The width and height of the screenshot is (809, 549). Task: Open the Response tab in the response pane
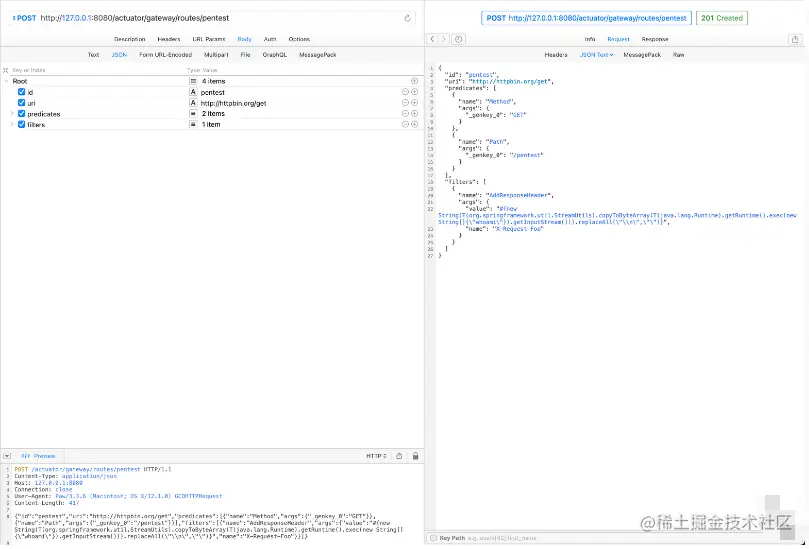click(x=655, y=39)
